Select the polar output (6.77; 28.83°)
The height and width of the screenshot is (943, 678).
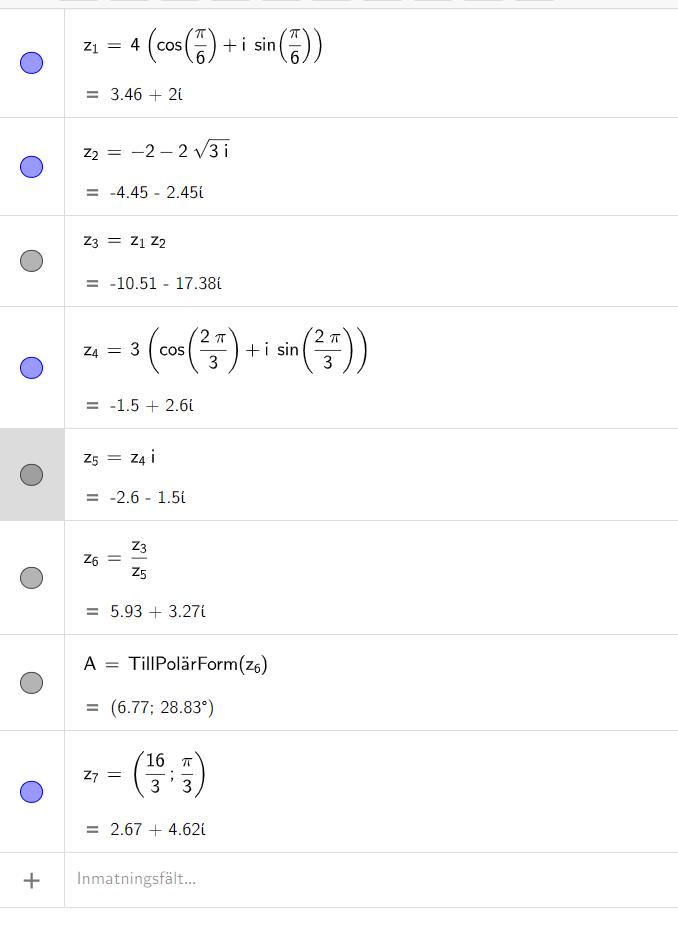pos(162,708)
